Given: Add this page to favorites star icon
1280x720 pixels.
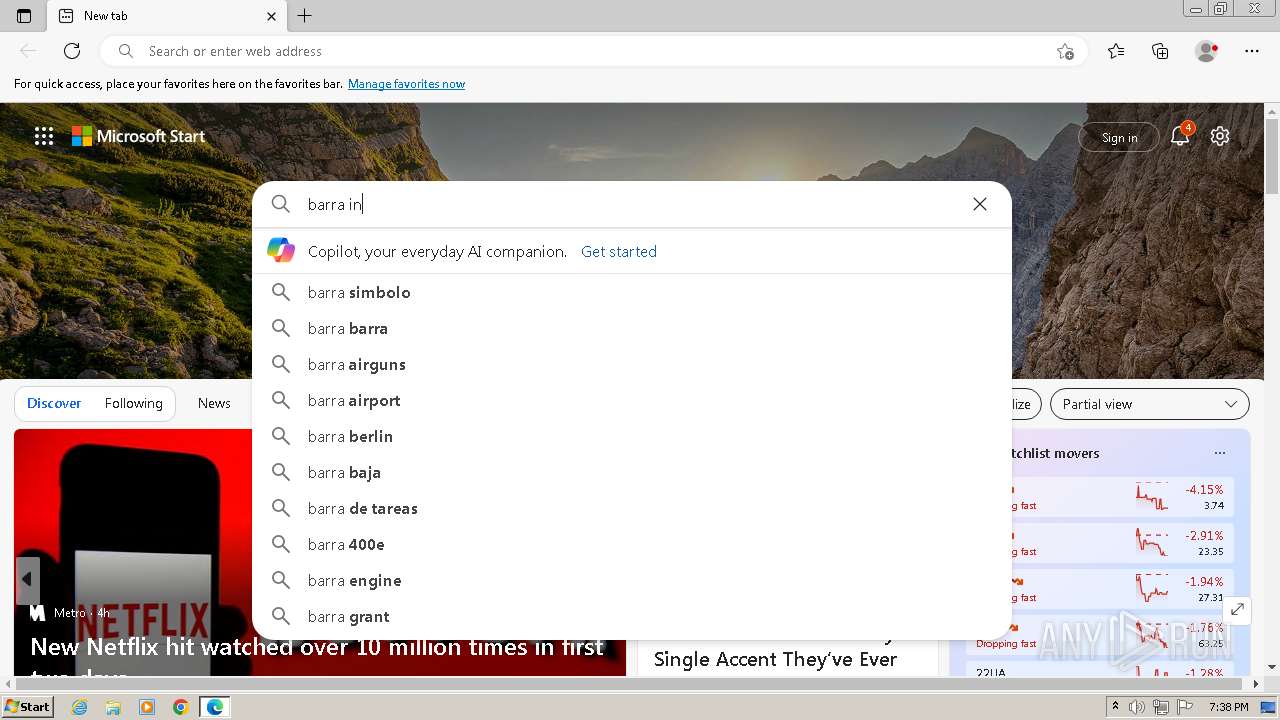Looking at the screenshot, I should [1065, 51].
